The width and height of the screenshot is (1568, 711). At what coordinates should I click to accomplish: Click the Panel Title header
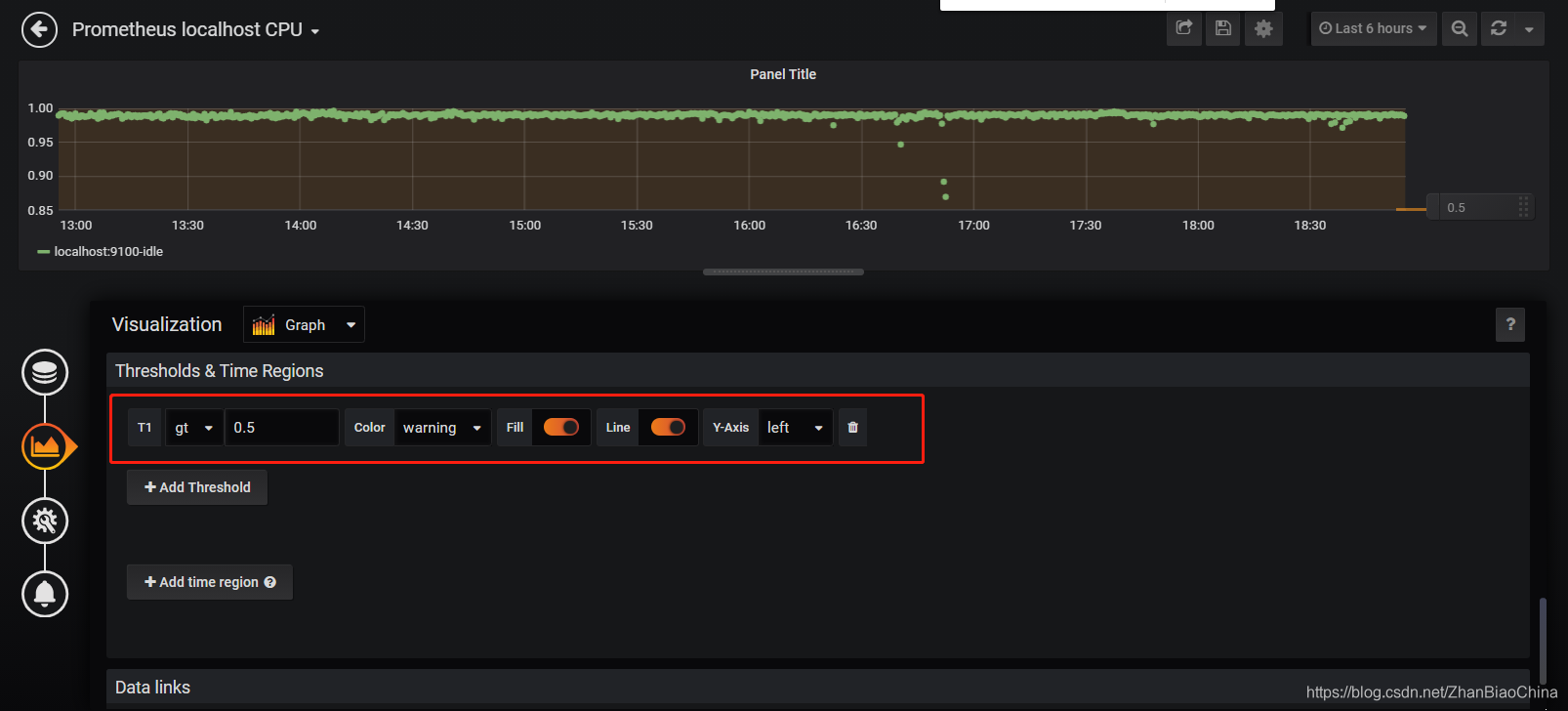click(x=783, y=74)
